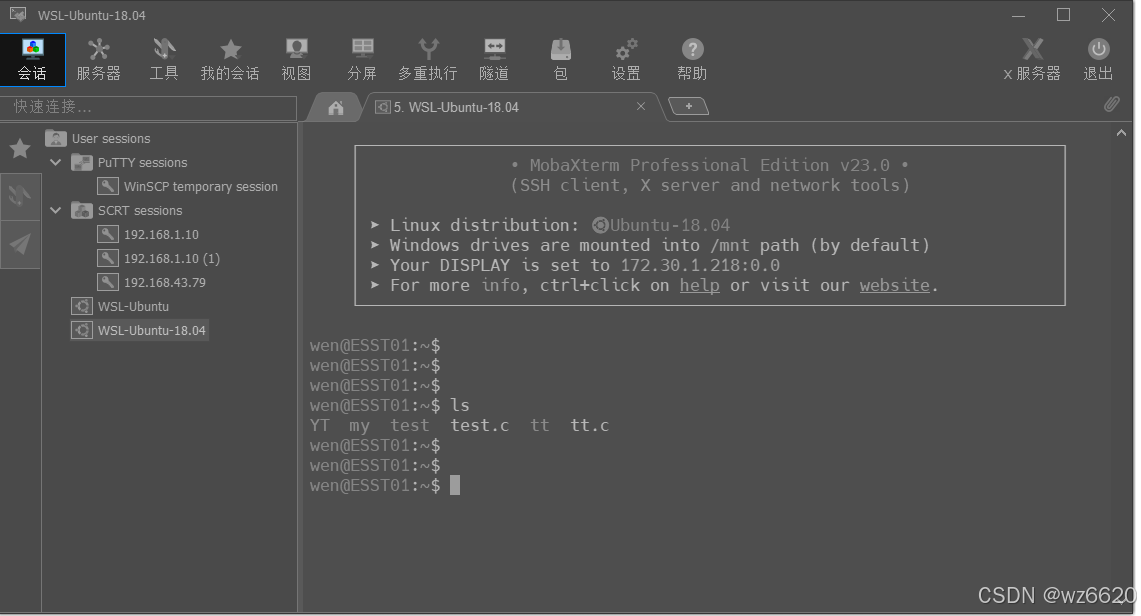The height and width of the screenshot is (616, 1141).
Task: Open the sidebar paper-plane macros tab
Action: (x=20, y=244)
